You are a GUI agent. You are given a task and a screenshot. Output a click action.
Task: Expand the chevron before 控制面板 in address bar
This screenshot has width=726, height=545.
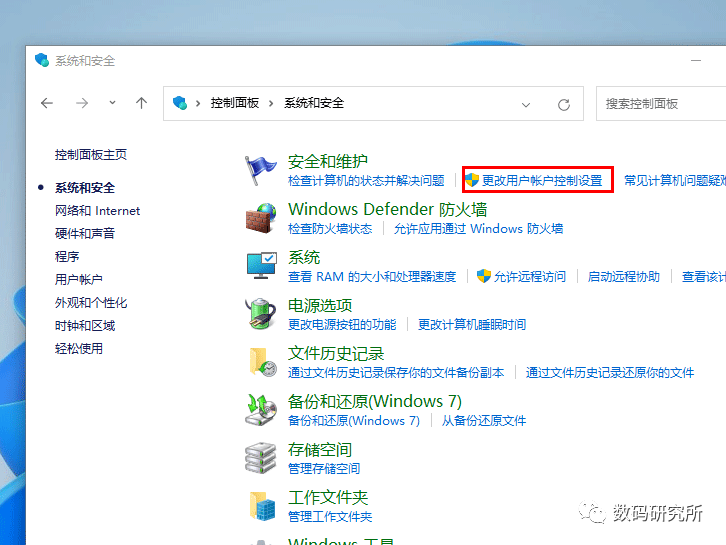tap(198, 103)
